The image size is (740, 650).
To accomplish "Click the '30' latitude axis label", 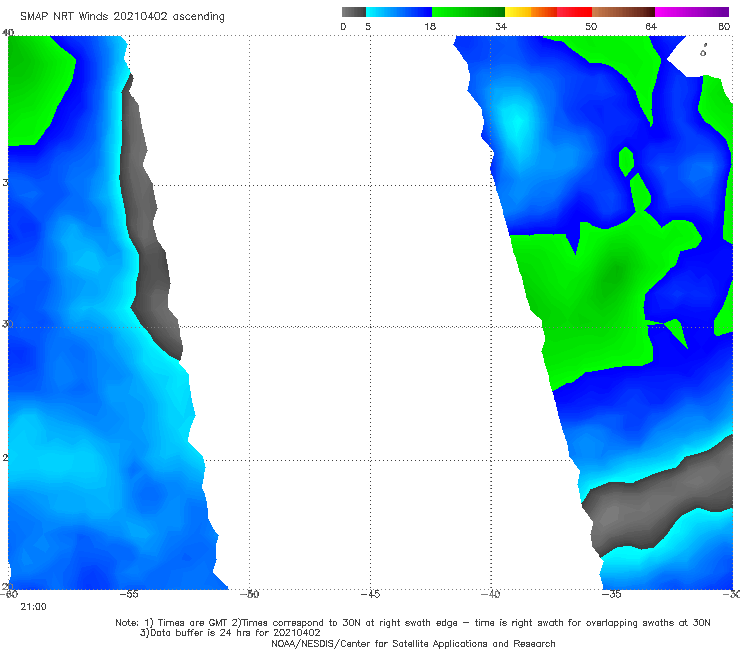I will pos(7,324).
